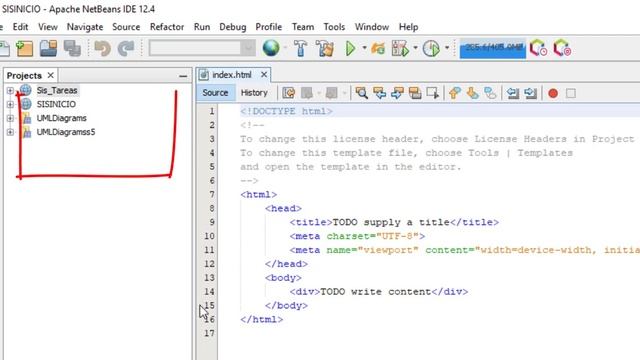Open the Edit menu
The height and width of the screenshot is (360, 640).
20,27
